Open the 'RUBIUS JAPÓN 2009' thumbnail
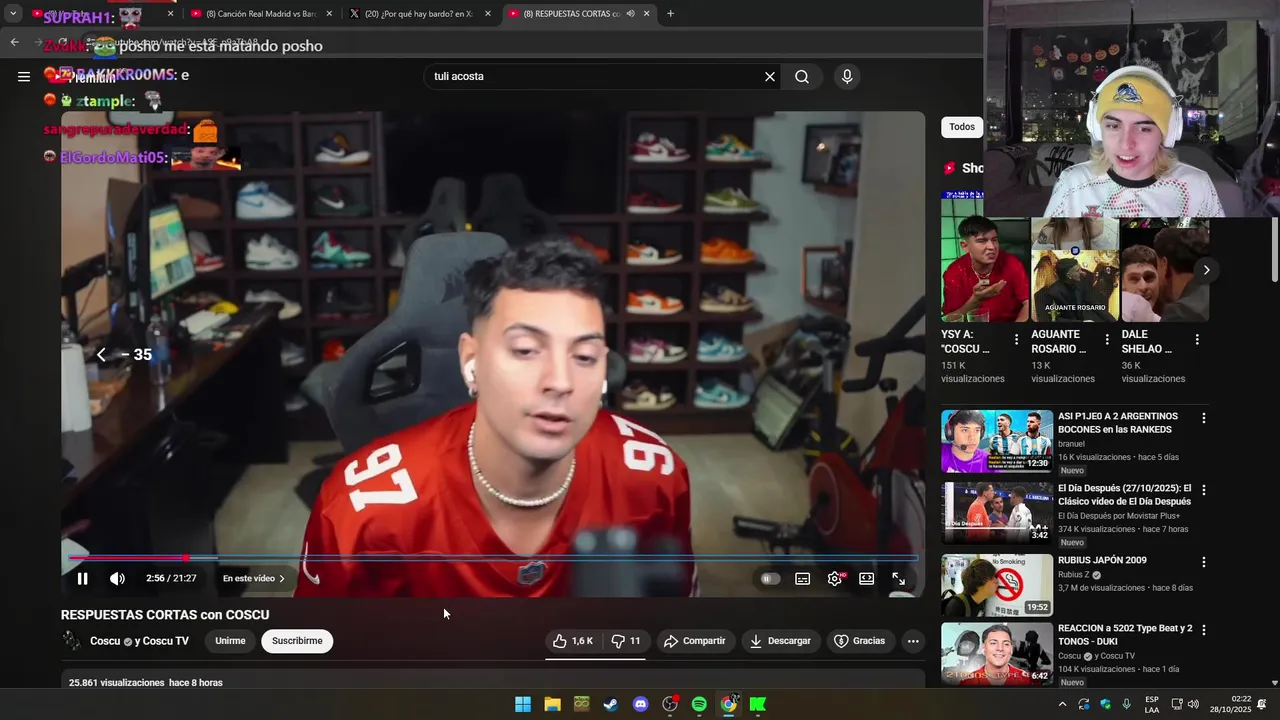Screen dimensions: 1280x720 [x=997, y=585]
